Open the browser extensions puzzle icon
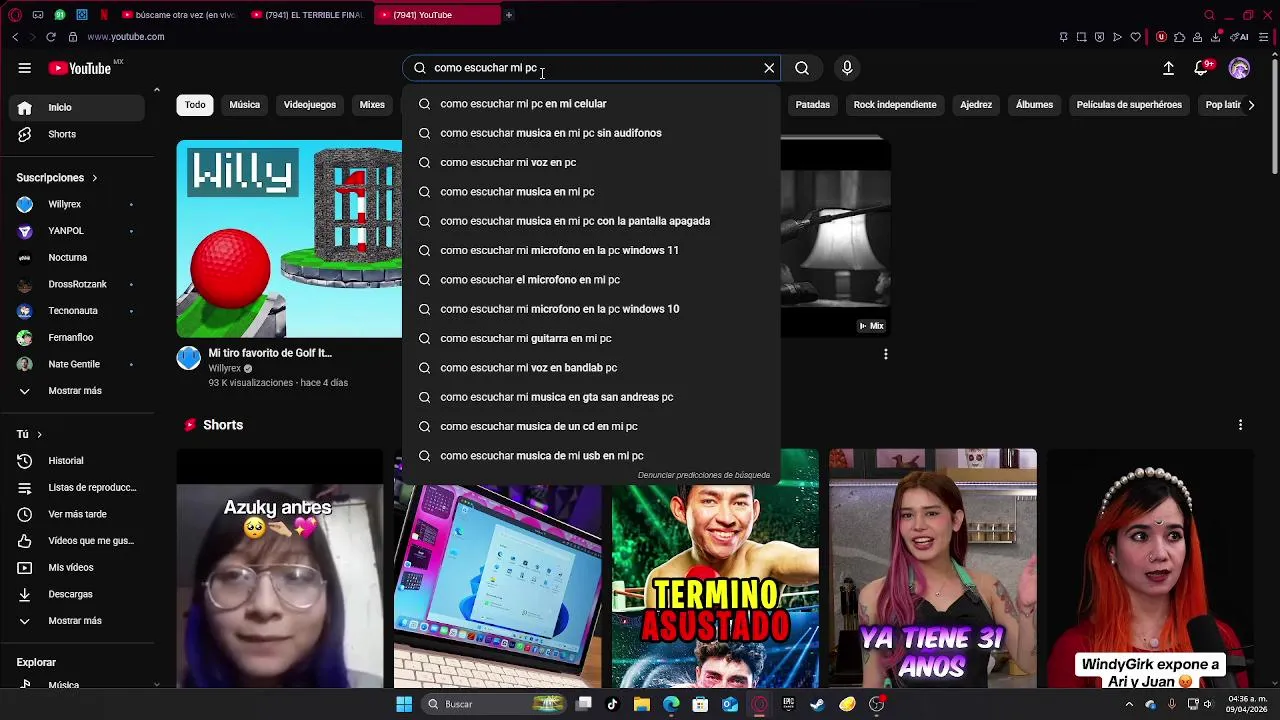The image size is (1280, 720). pos(1180,37)
